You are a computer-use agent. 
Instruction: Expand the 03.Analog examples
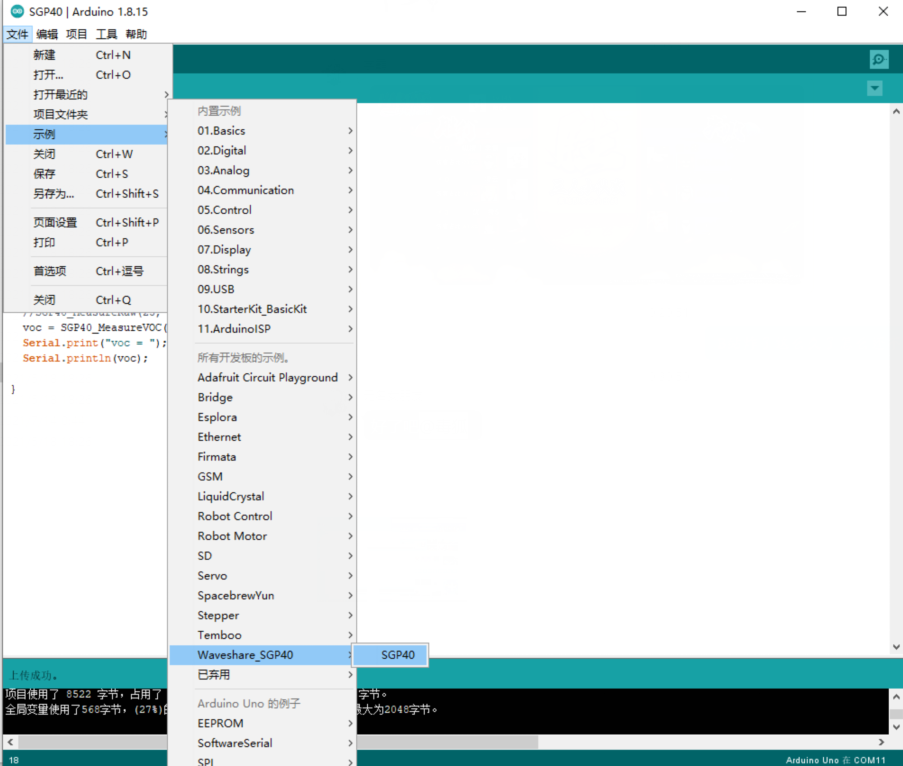coord(263,170)
